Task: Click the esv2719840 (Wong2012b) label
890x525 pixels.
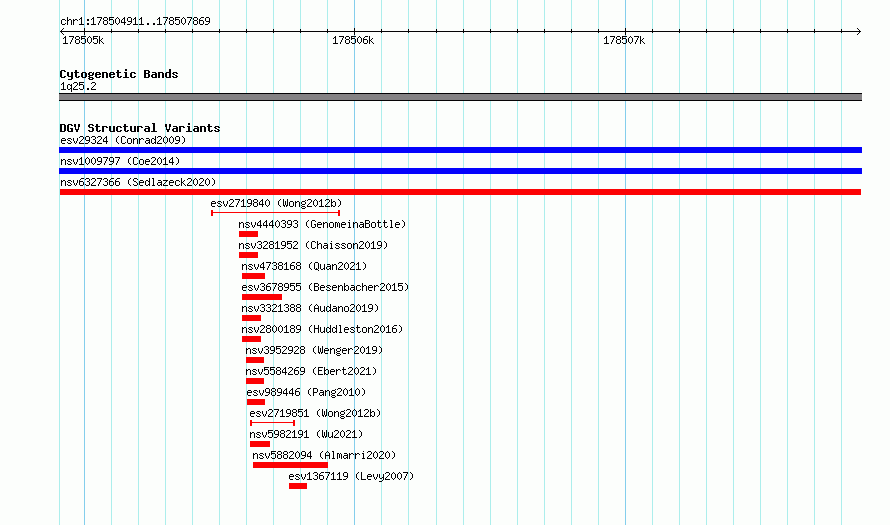Action: pos(276,203)
